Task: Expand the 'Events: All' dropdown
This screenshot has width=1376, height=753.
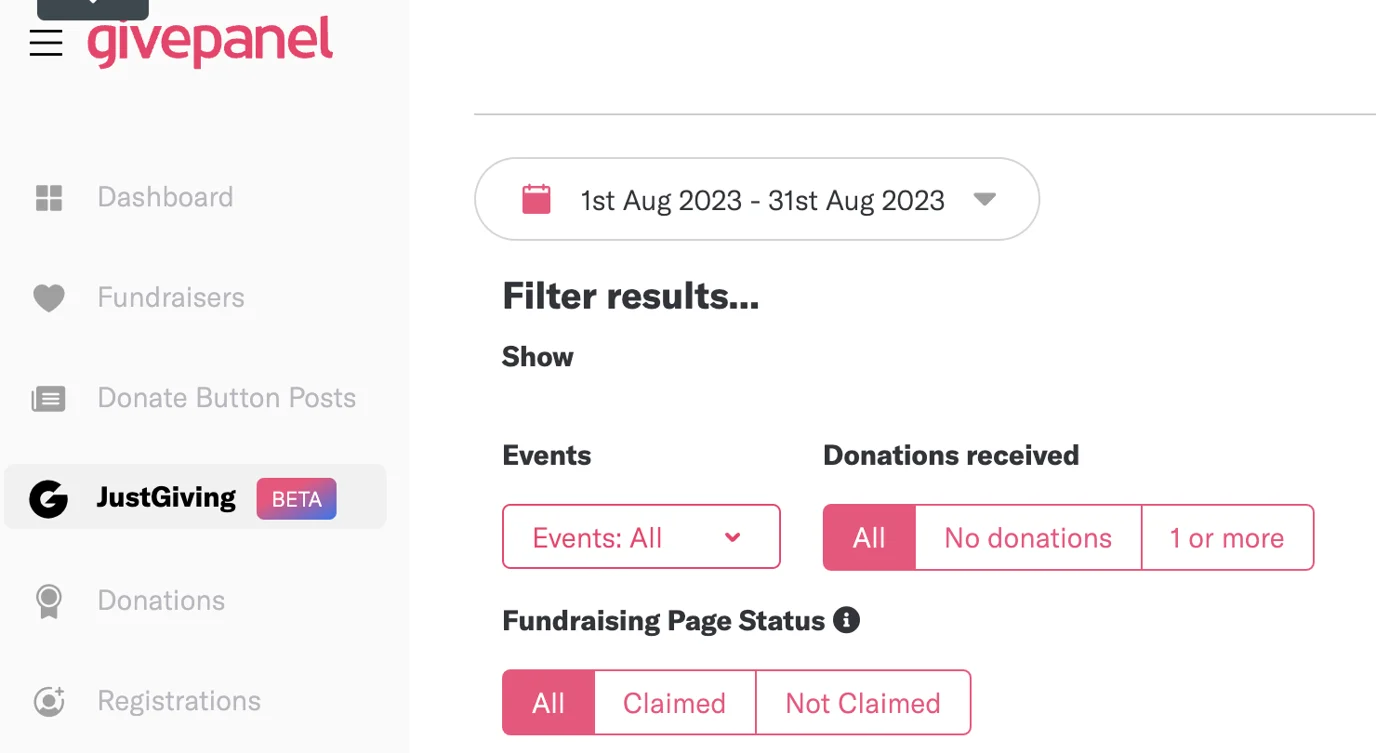Action: [640, 537]
